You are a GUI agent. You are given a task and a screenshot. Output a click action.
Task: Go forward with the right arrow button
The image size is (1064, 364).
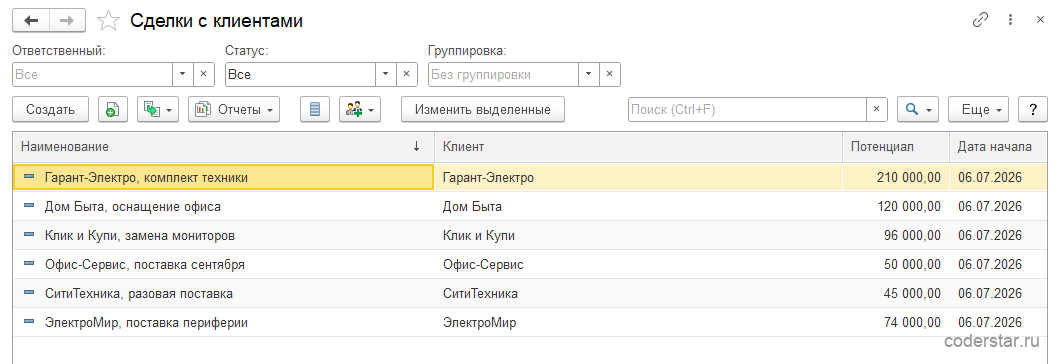click(67, 20)
